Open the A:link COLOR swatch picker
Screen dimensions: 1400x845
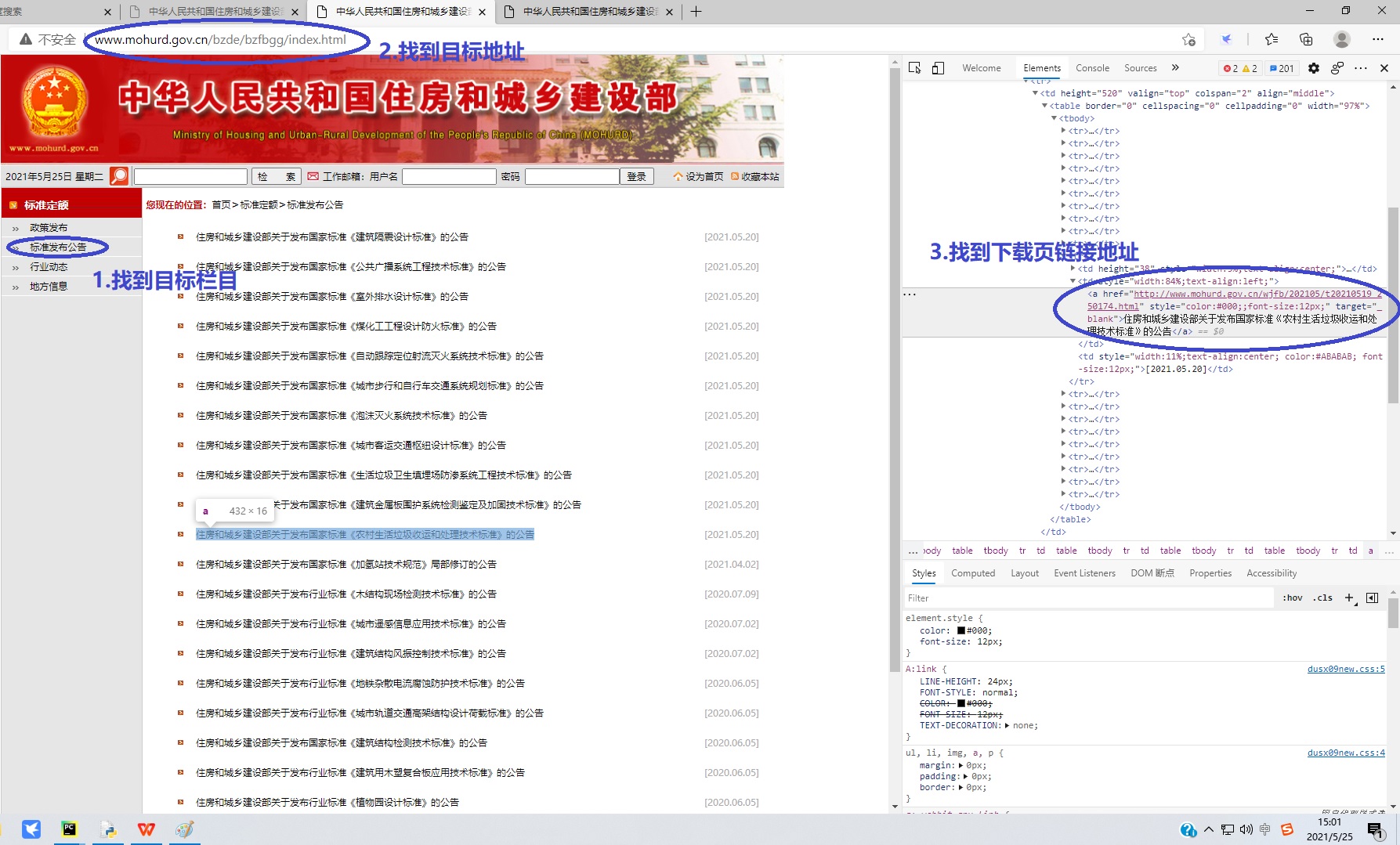point(960,703)
